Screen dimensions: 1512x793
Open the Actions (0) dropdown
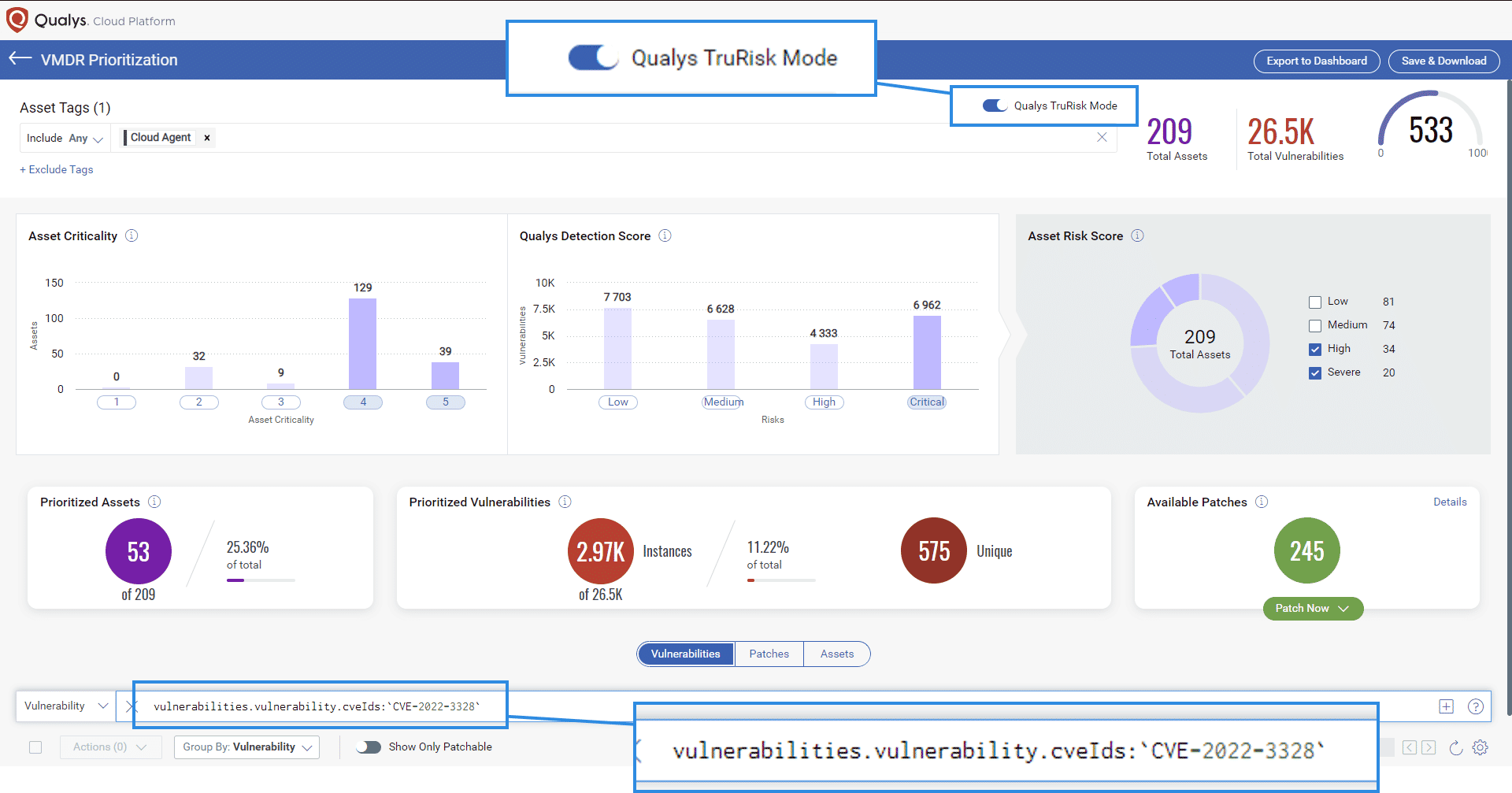(110, 747)
